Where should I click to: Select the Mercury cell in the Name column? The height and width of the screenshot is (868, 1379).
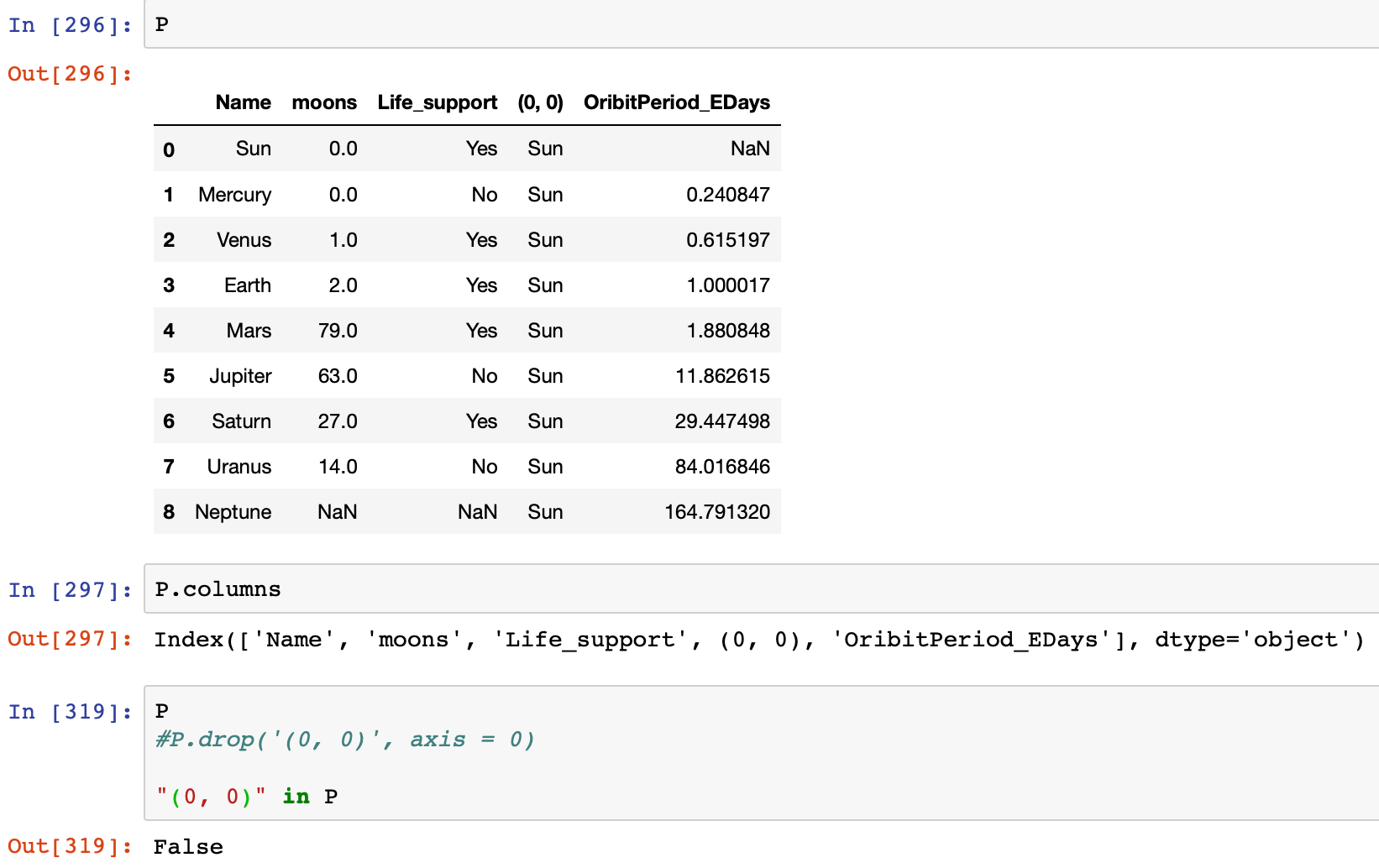(234, 194)
